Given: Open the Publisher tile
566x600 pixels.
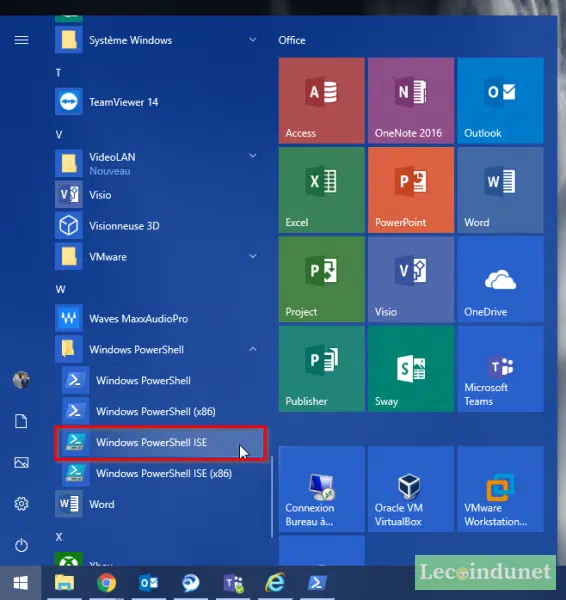Looking at the screenshot, I should tap(321, 369).
